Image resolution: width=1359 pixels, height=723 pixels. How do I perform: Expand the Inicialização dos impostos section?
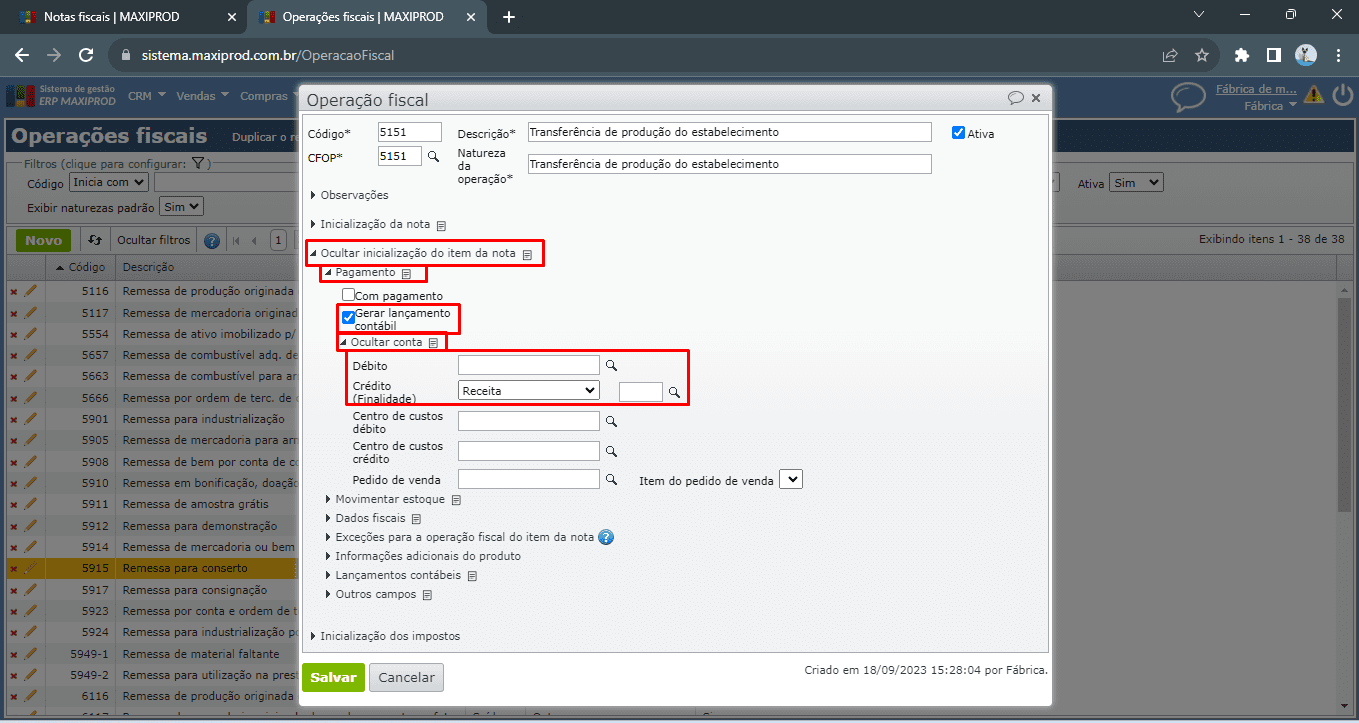tap(385, 636)
